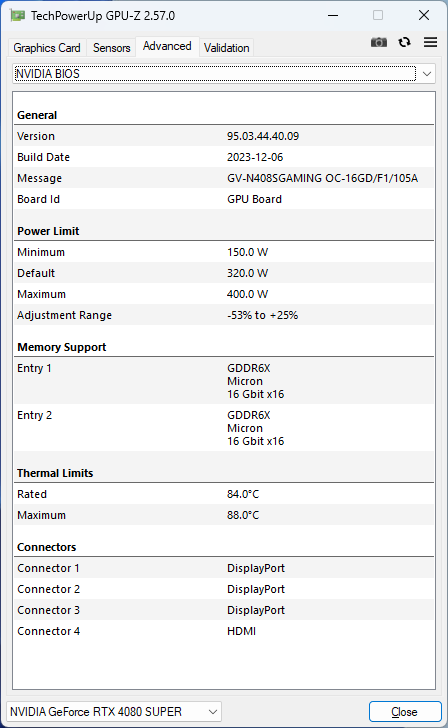The width and height of the screenshot is (448, 728).
Task: Click the GPU-Z app icon in title bar
Action: [17, 15]
